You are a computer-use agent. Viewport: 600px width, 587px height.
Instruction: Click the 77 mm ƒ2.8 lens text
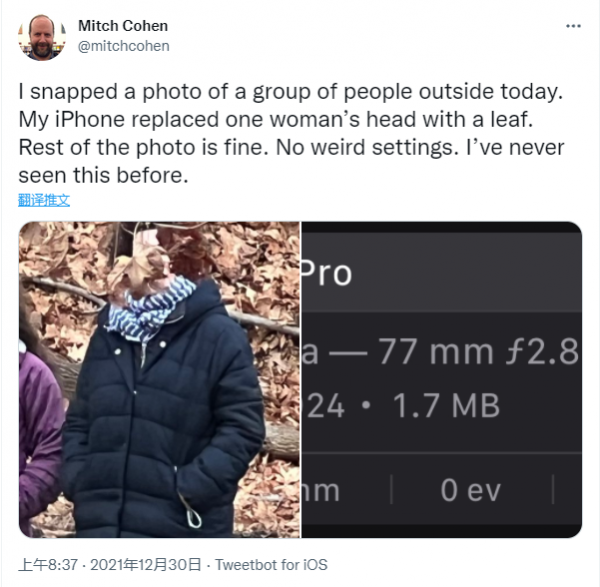click(x=478, y=352)
